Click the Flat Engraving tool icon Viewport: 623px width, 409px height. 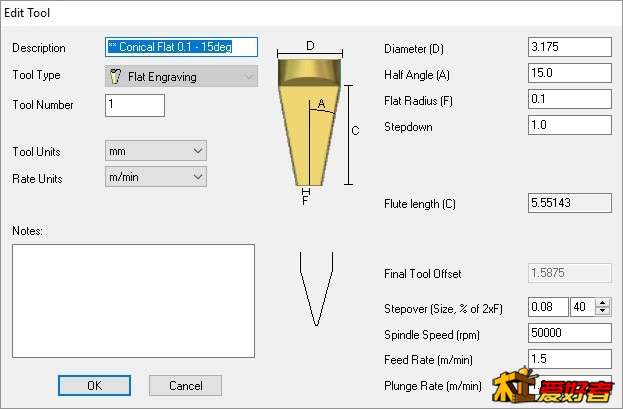115,76
